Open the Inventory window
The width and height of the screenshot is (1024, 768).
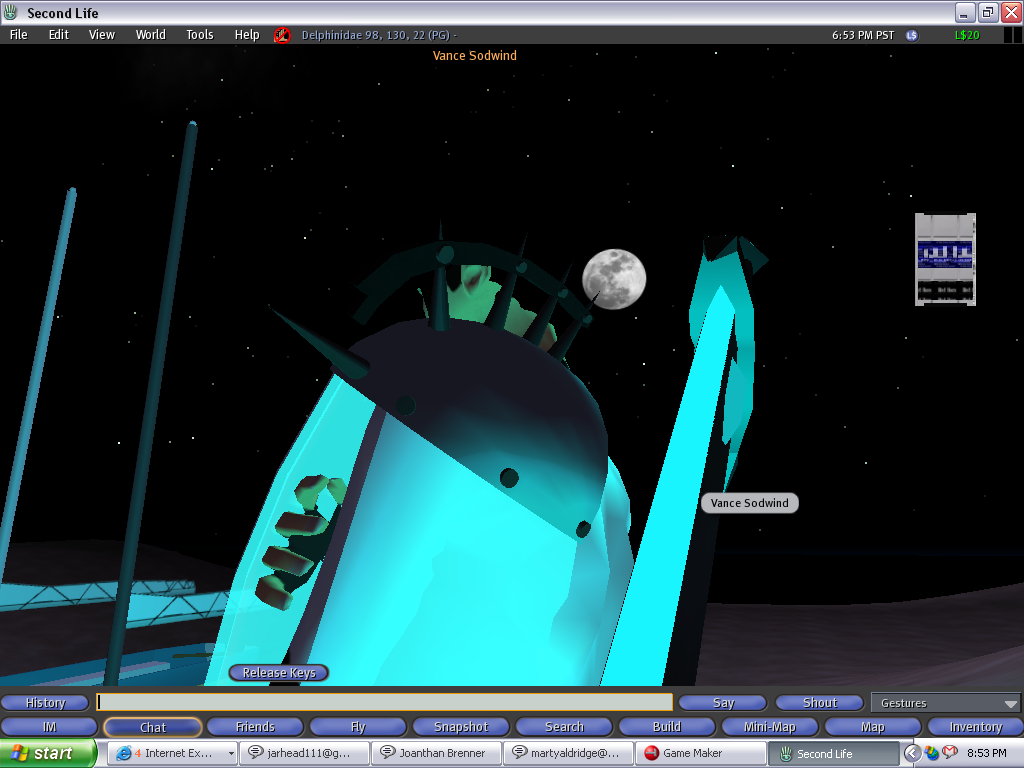coord(976,727)
